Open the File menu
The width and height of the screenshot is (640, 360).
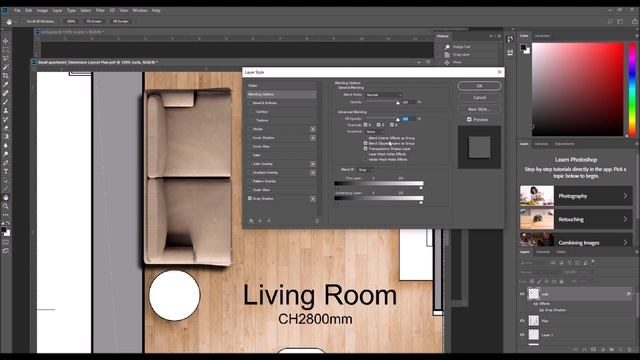[18, 10]
